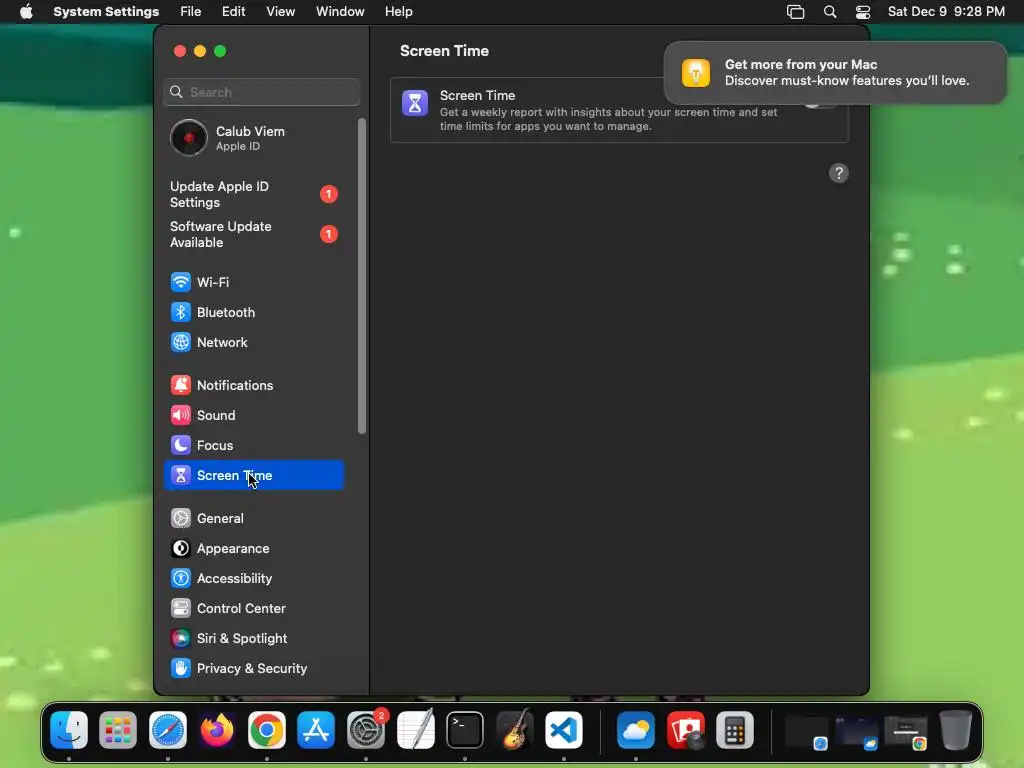Screen dimensions: 1024x768
Task: Restore minimized Safari window in Dock
Action: click(807, 731)
